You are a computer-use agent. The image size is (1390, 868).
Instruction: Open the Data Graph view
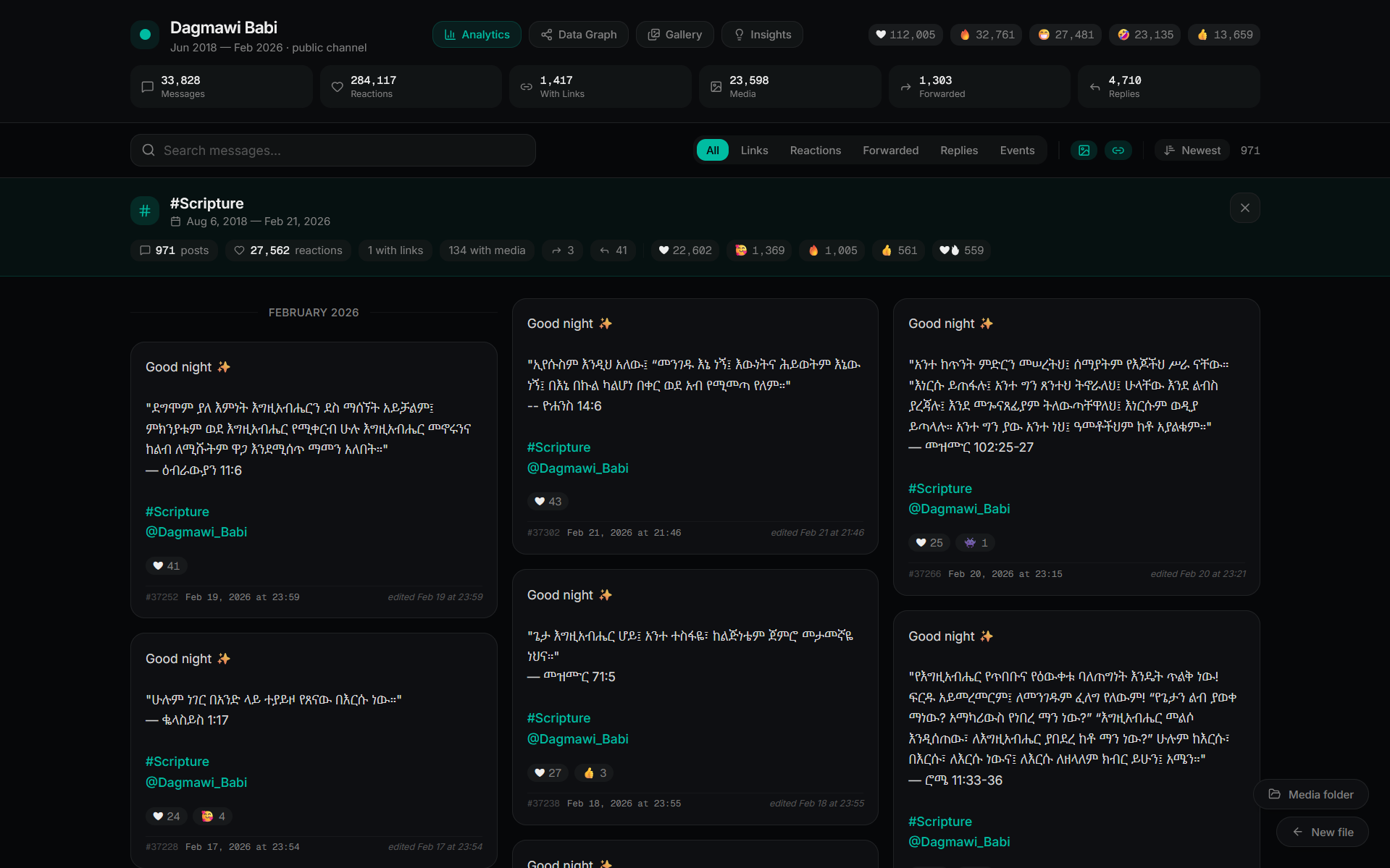[x=578, y=35]
